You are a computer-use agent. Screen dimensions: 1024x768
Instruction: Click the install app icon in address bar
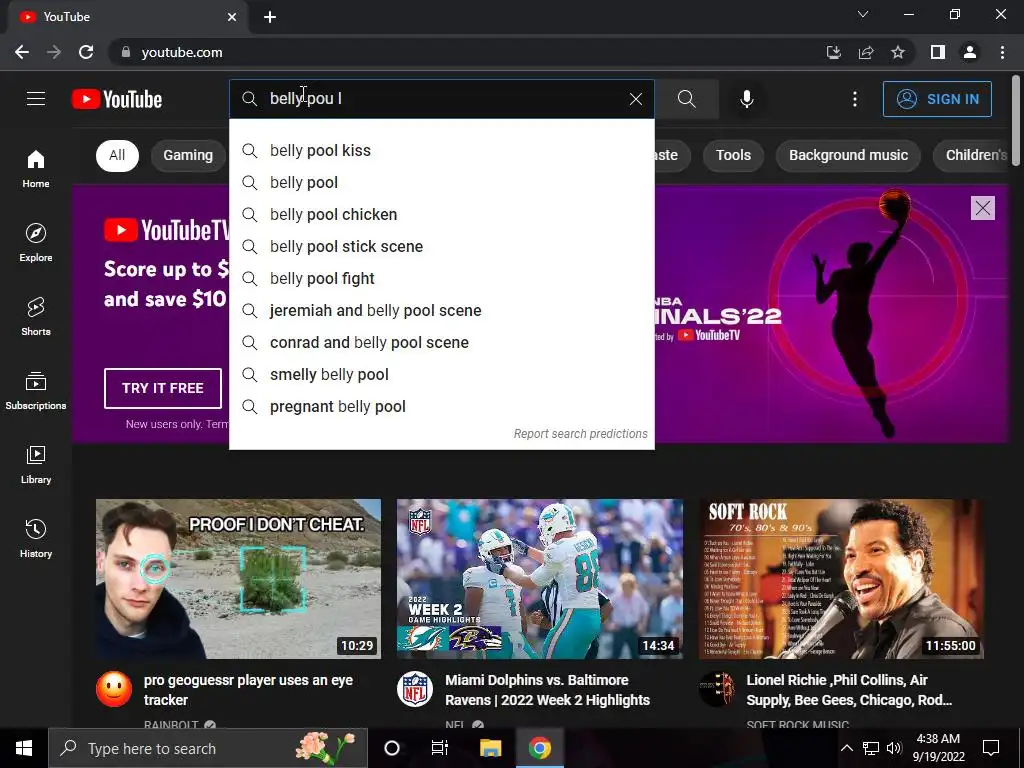(x=833, y=52)
